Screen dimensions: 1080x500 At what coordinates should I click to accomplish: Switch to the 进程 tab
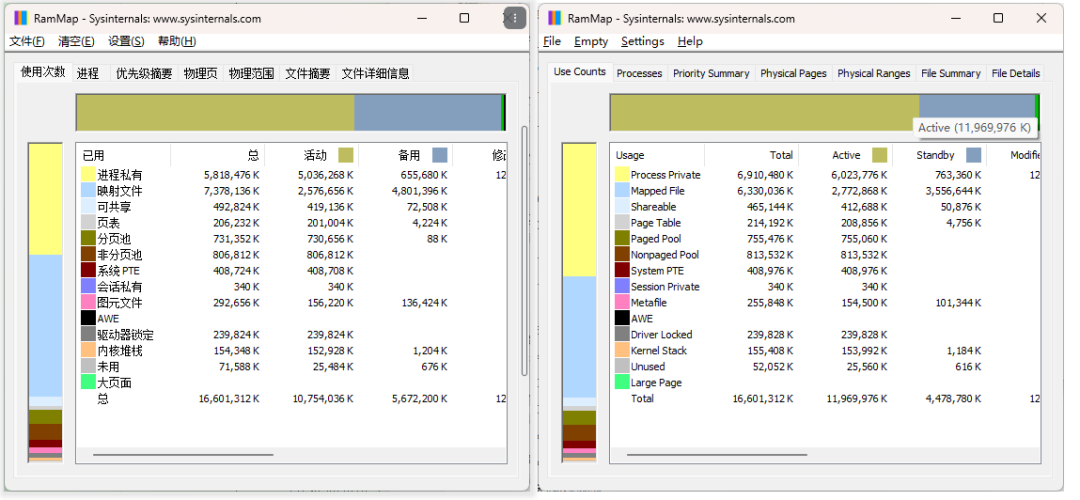pos(88,73)
